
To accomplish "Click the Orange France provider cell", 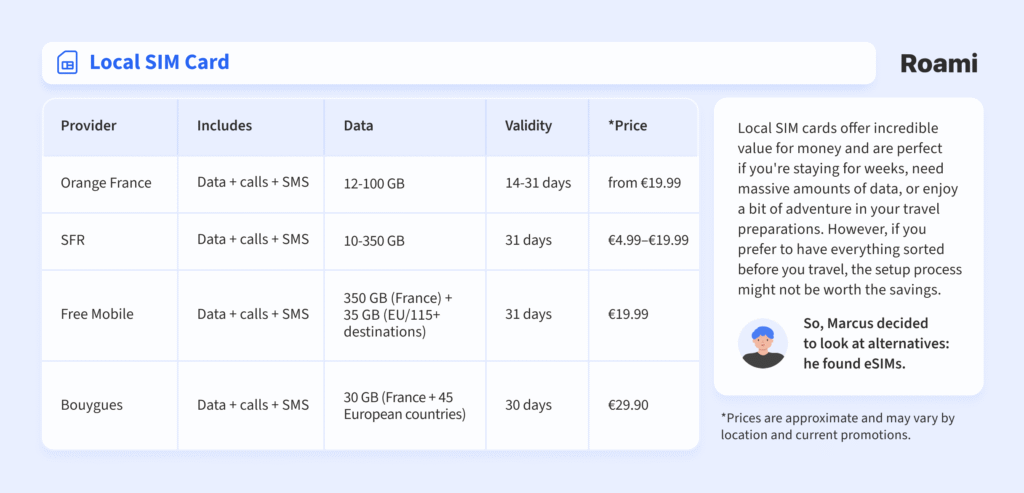I will click(106, 183).
